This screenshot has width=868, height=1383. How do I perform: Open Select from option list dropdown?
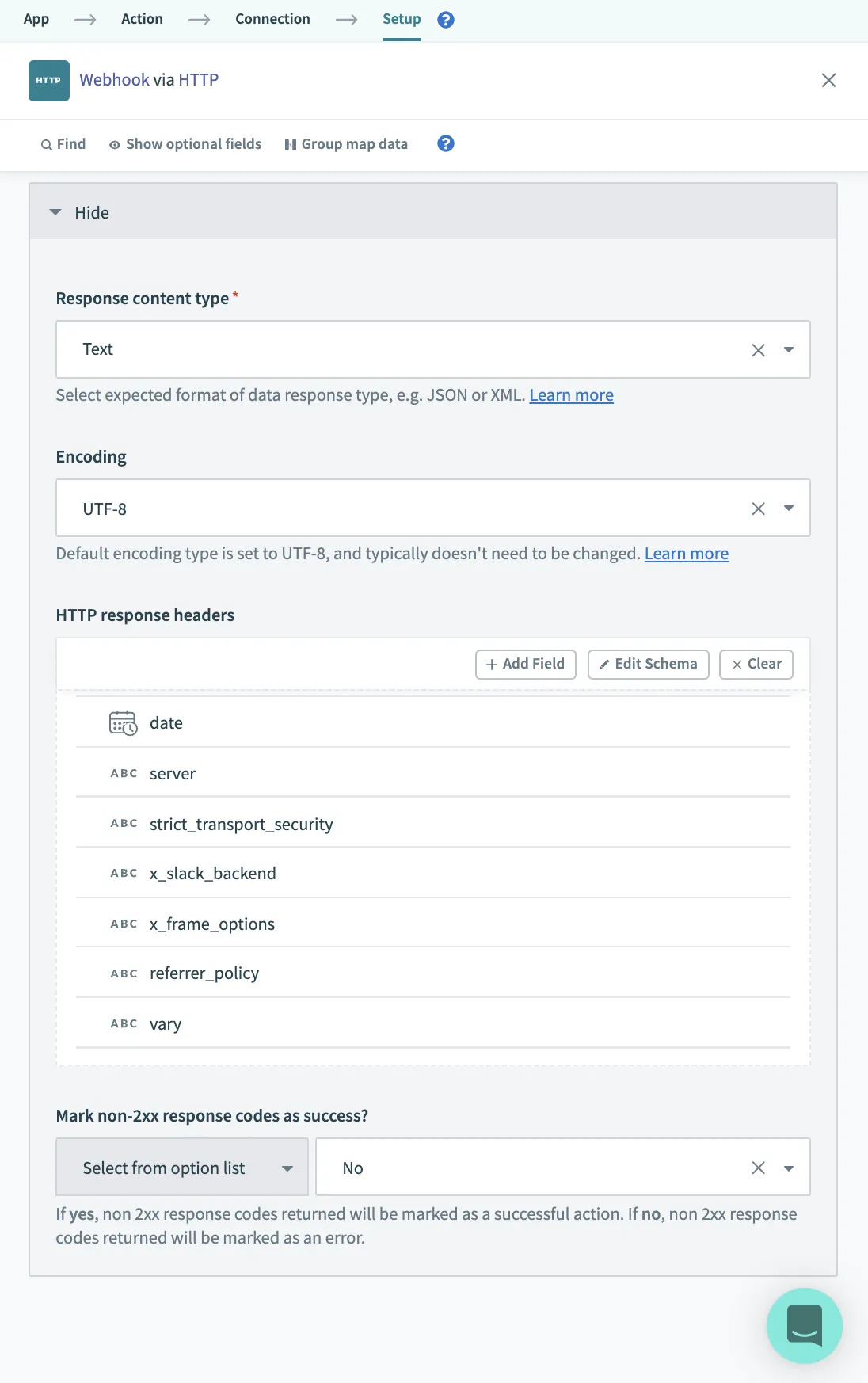[x=182, y=1168]
